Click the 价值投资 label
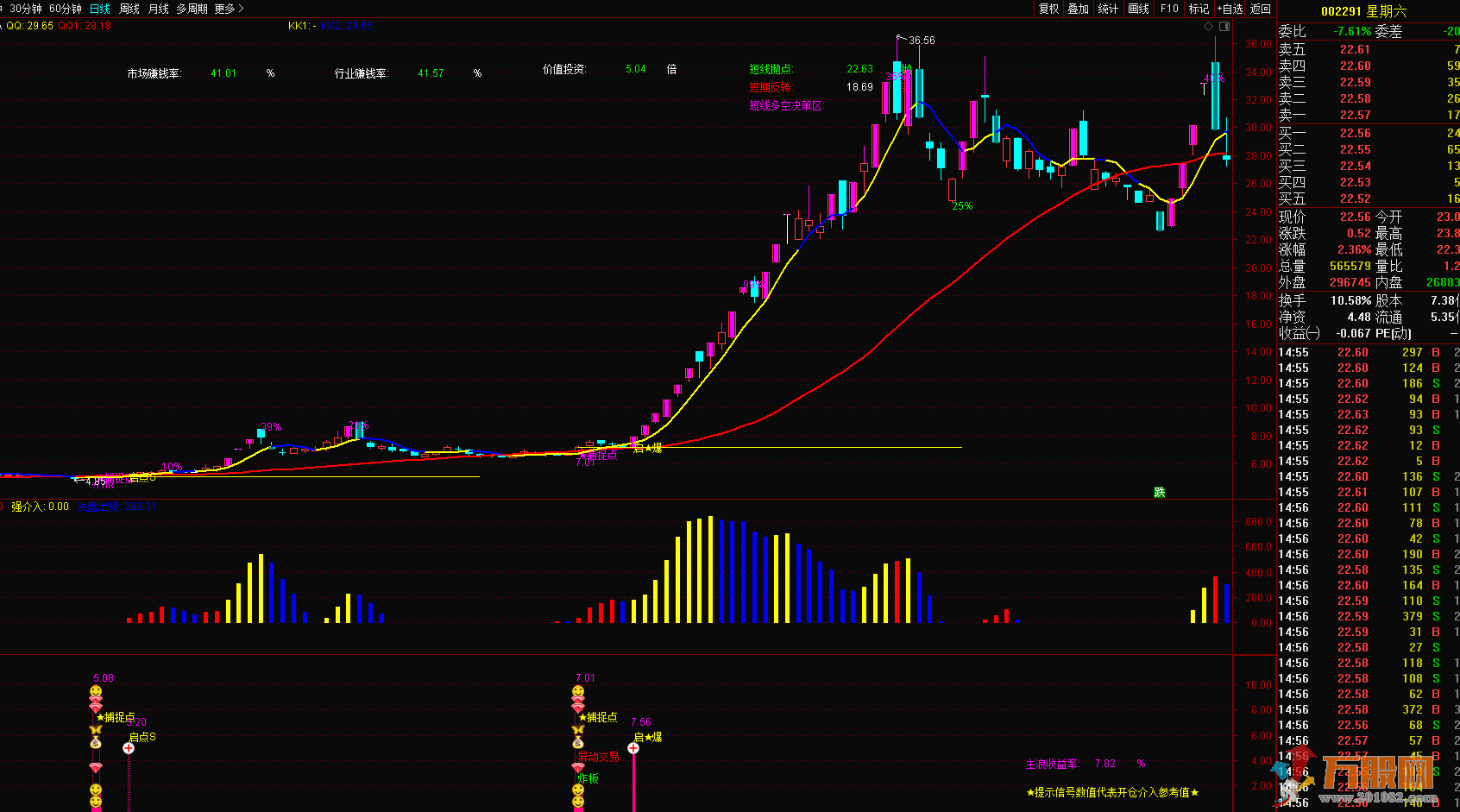The height and width of the screenshot is (812, 1460). point(564,69)
